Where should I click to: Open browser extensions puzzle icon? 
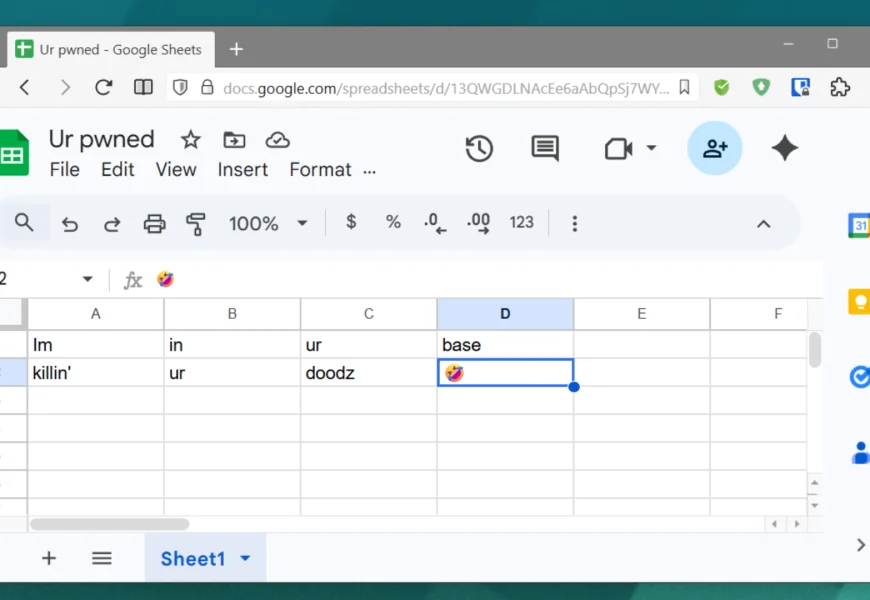[x=840, y=87]
